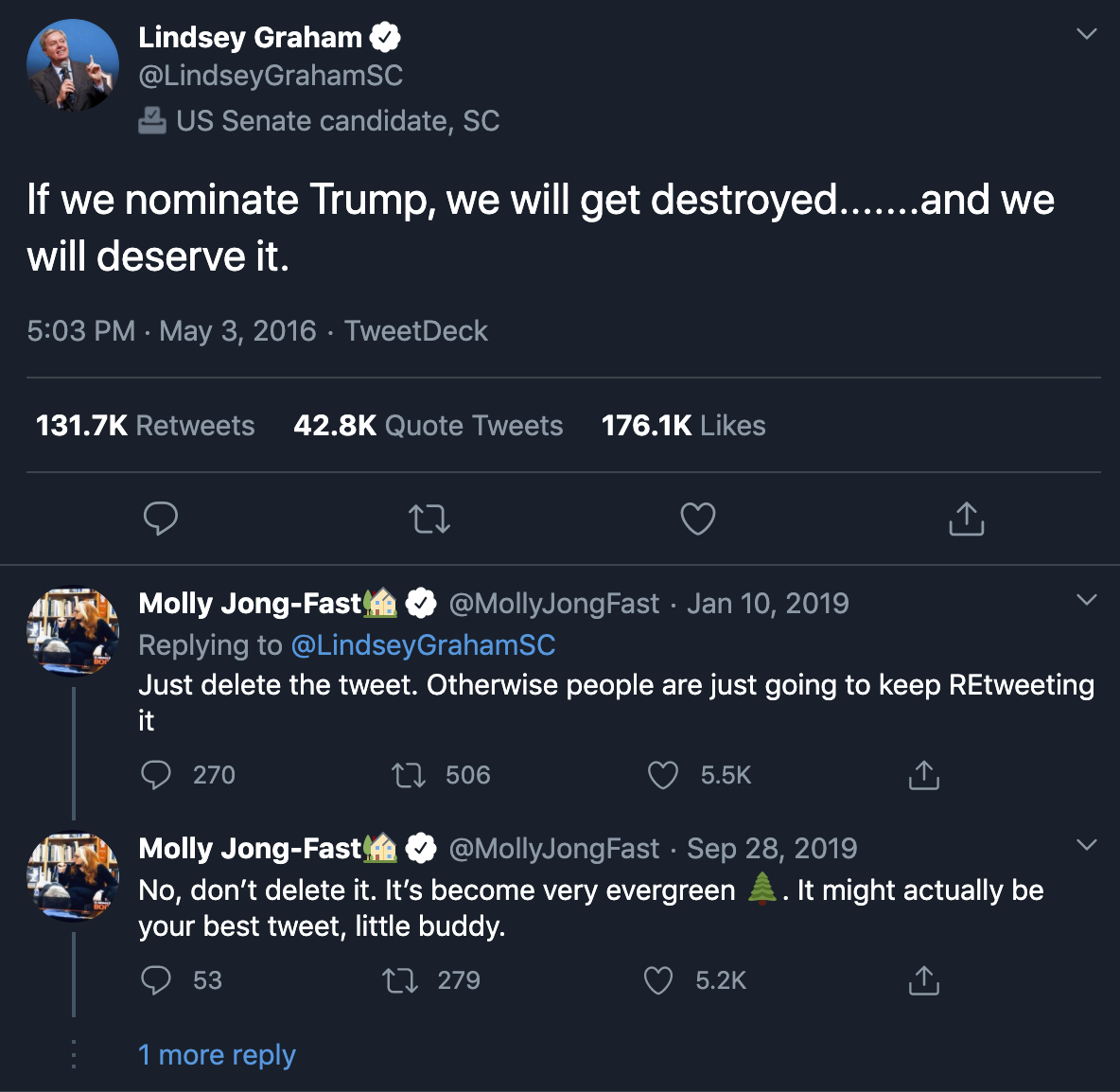
Task: Reply to the Sep 28, 2019 tweet
Action: point(156,980)
